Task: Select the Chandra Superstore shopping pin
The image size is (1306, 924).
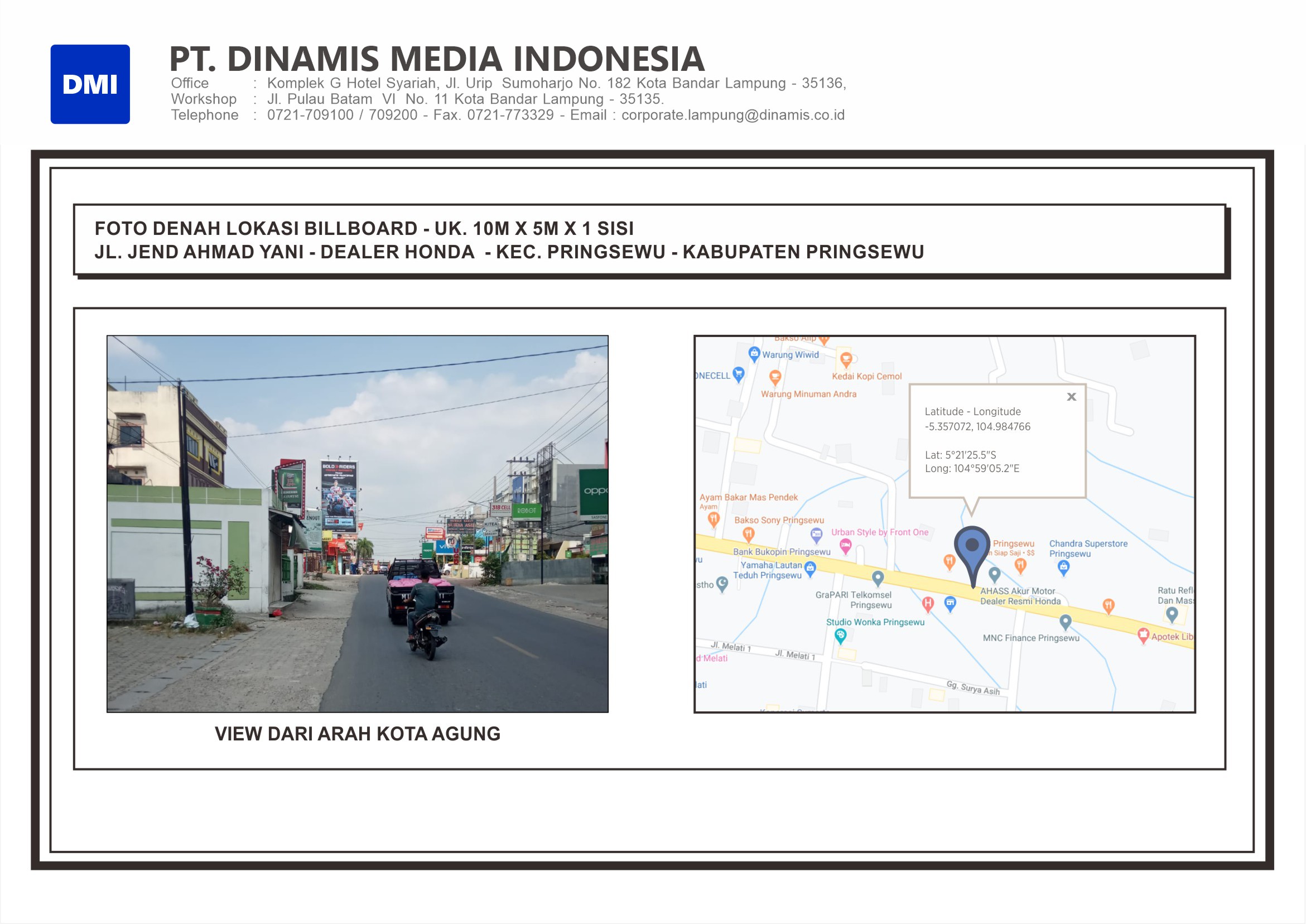Action: [1064, 568]
